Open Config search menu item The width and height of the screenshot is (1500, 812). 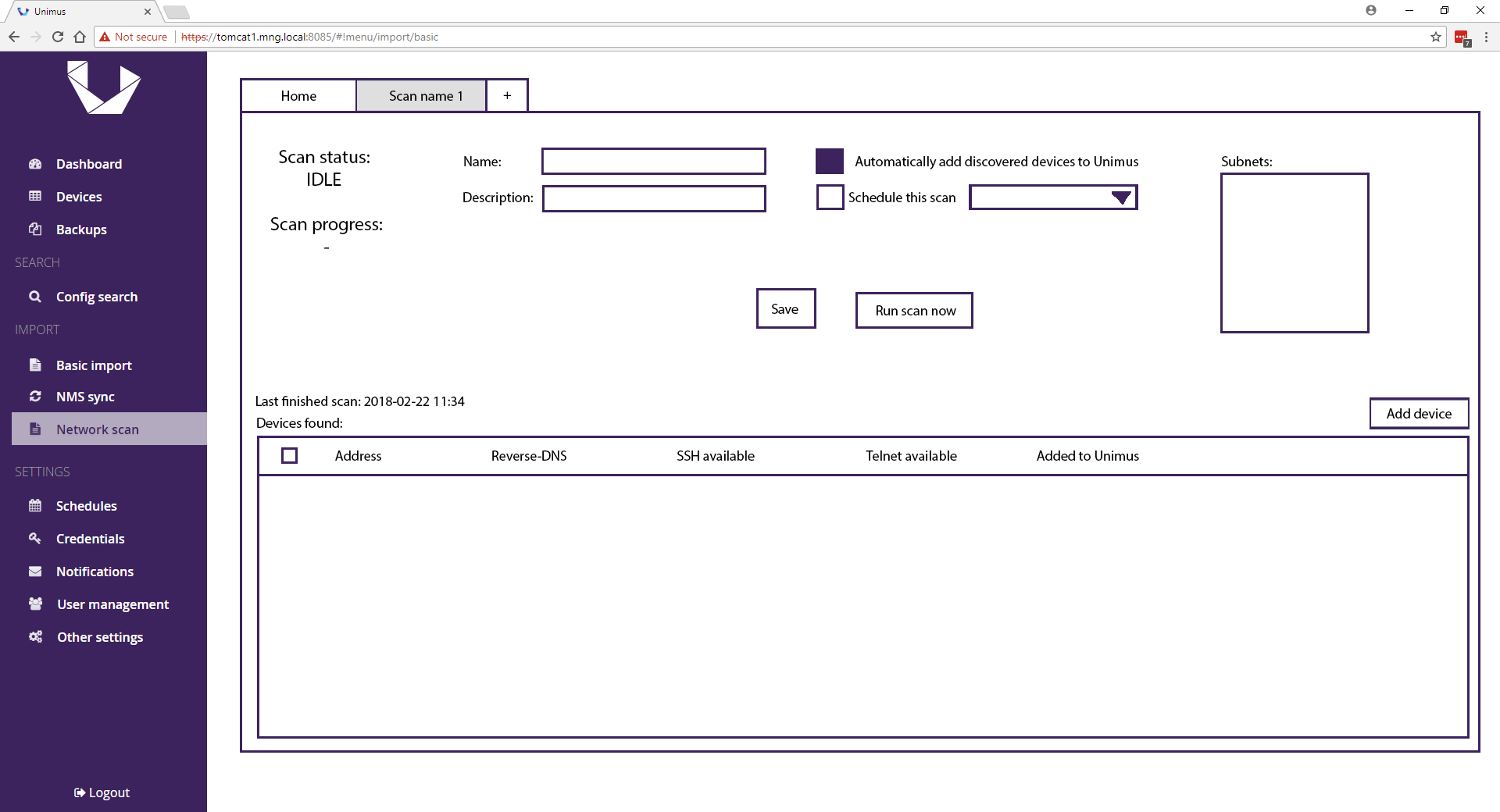point(97,297)
